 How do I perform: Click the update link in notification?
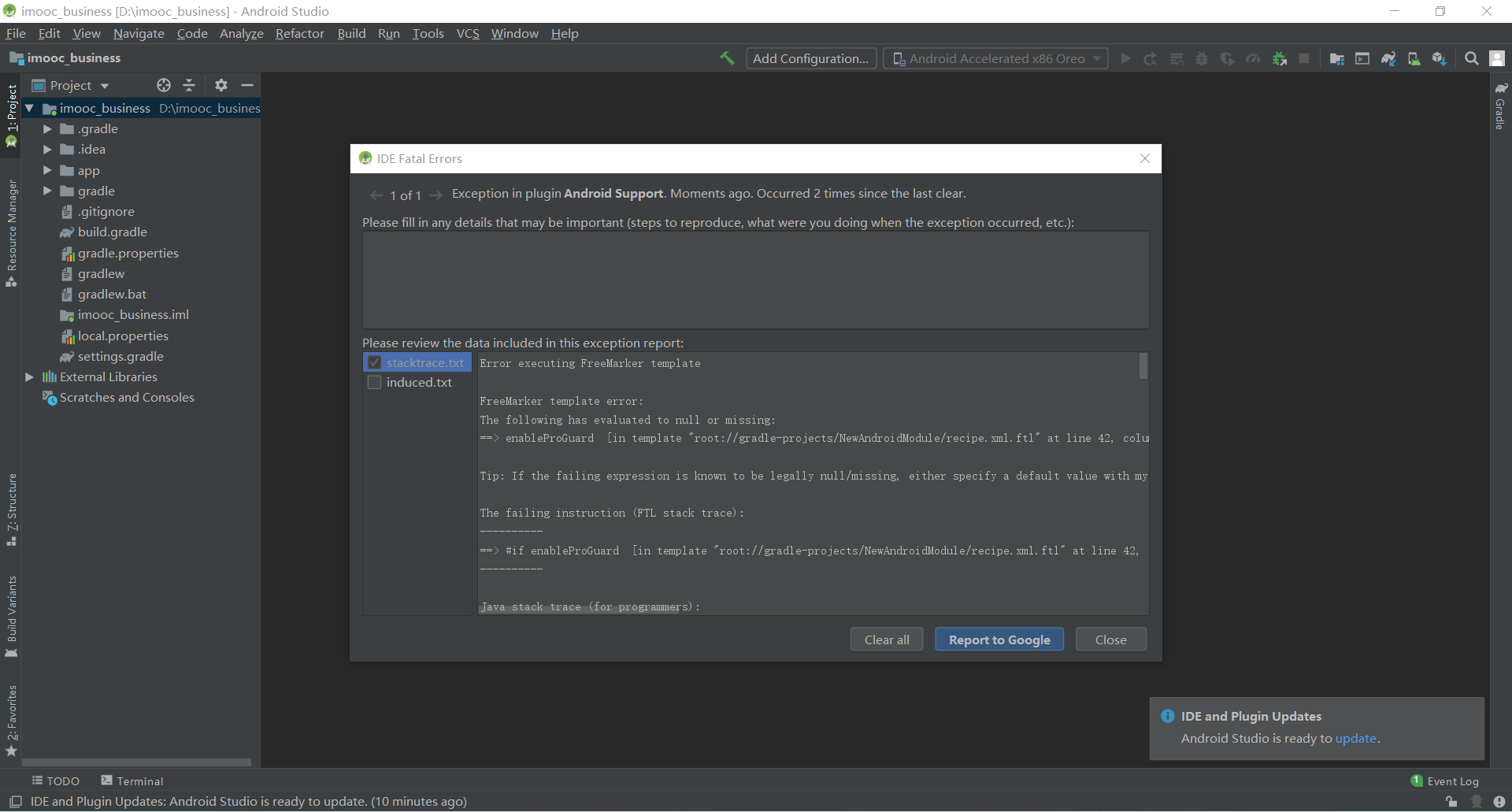[1356, 739]
